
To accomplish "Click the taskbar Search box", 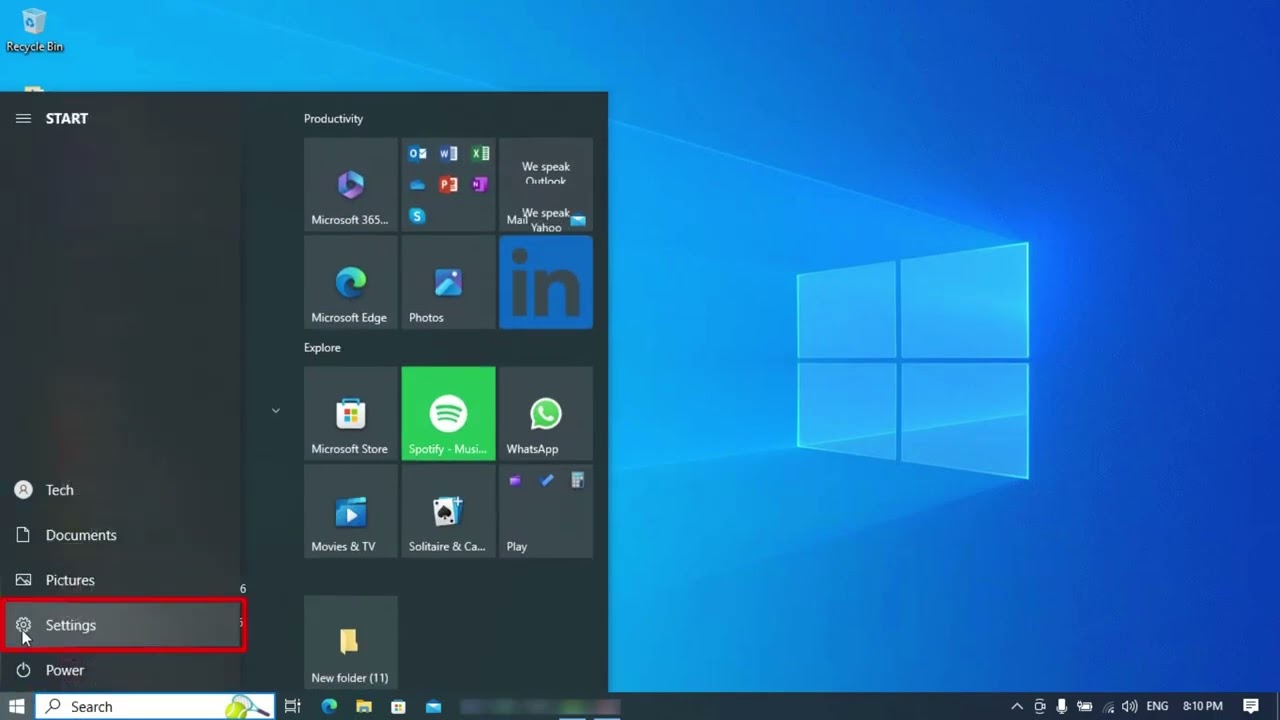I will coord(155,706).
